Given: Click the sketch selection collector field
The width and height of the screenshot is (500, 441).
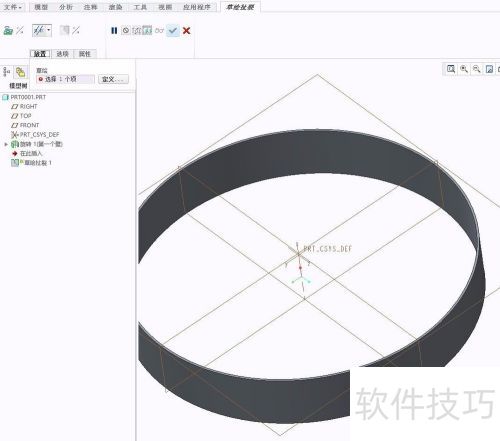Looking at the screenshot, I should [65, 79].
